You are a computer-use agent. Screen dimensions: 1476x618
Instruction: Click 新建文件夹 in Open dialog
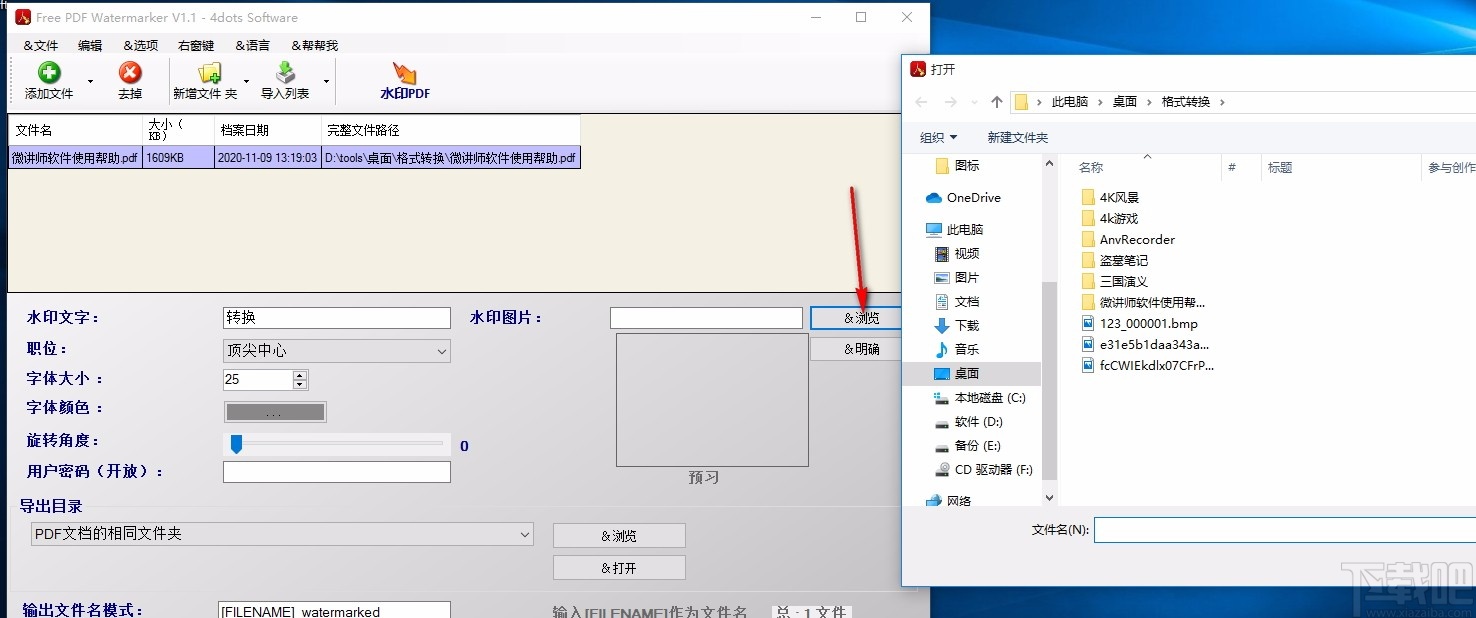click(1018, 138)
